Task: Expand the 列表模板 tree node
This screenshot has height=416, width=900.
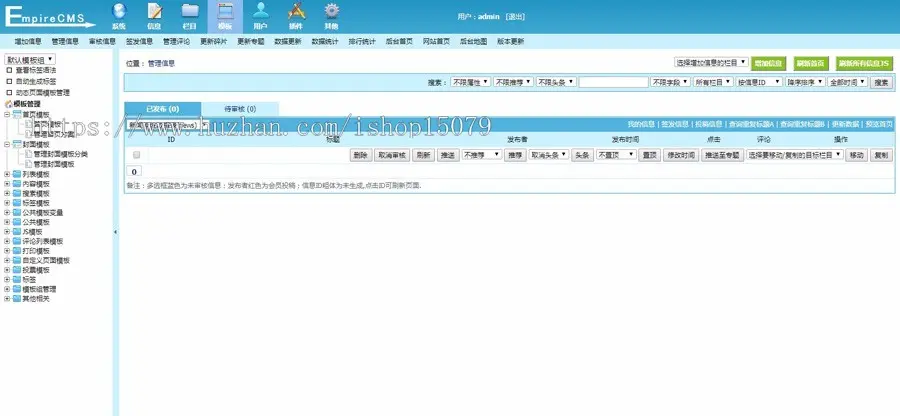Action: (8, 173)
